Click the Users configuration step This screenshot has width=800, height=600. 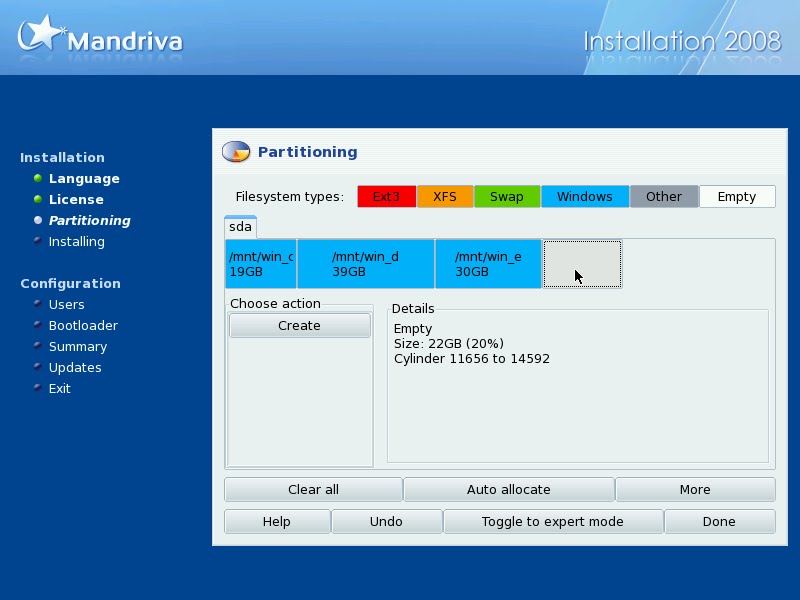click(66, 305)
